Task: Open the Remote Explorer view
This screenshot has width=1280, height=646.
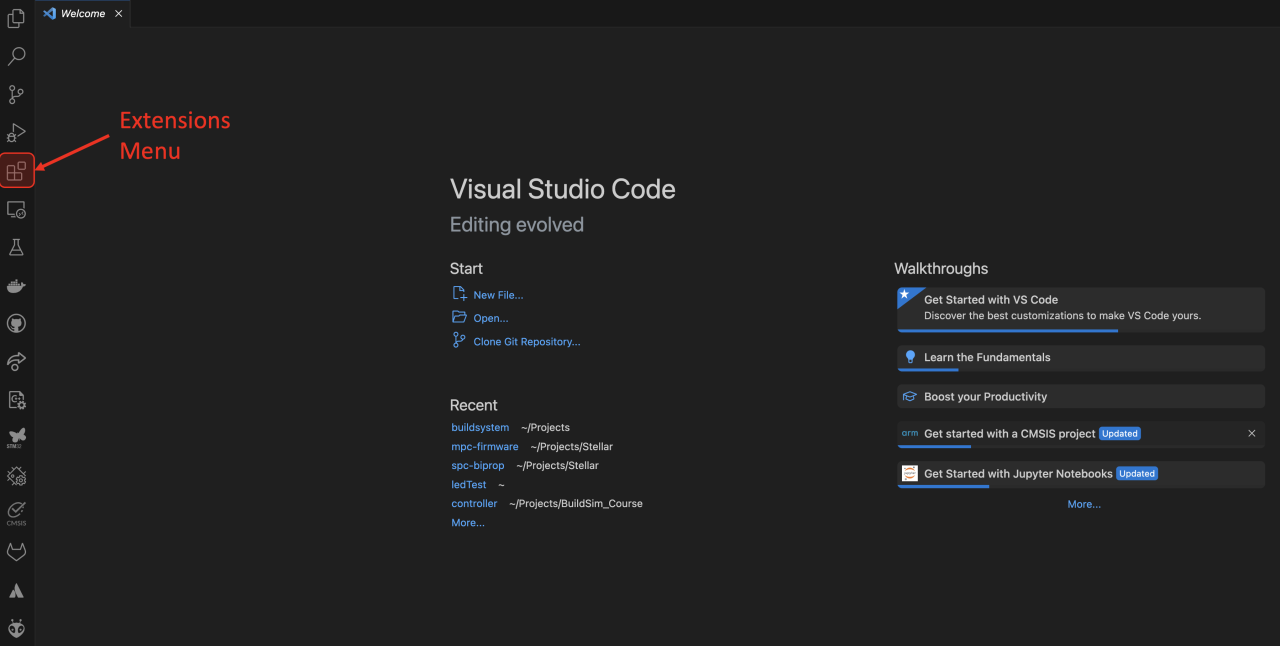Action: [16, 209]
